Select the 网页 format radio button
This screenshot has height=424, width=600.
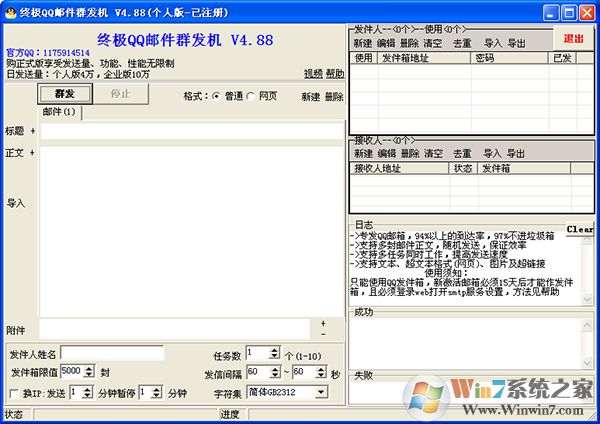click(250, 96)
